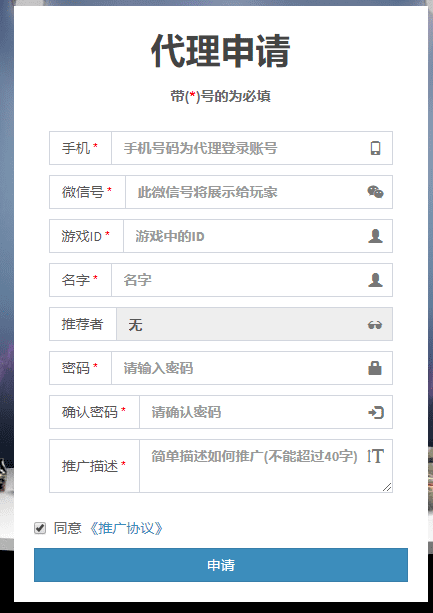The image size is (433, 613).
Task: Click the lock icon in 密码 field
Action: (x=375, y=368)
